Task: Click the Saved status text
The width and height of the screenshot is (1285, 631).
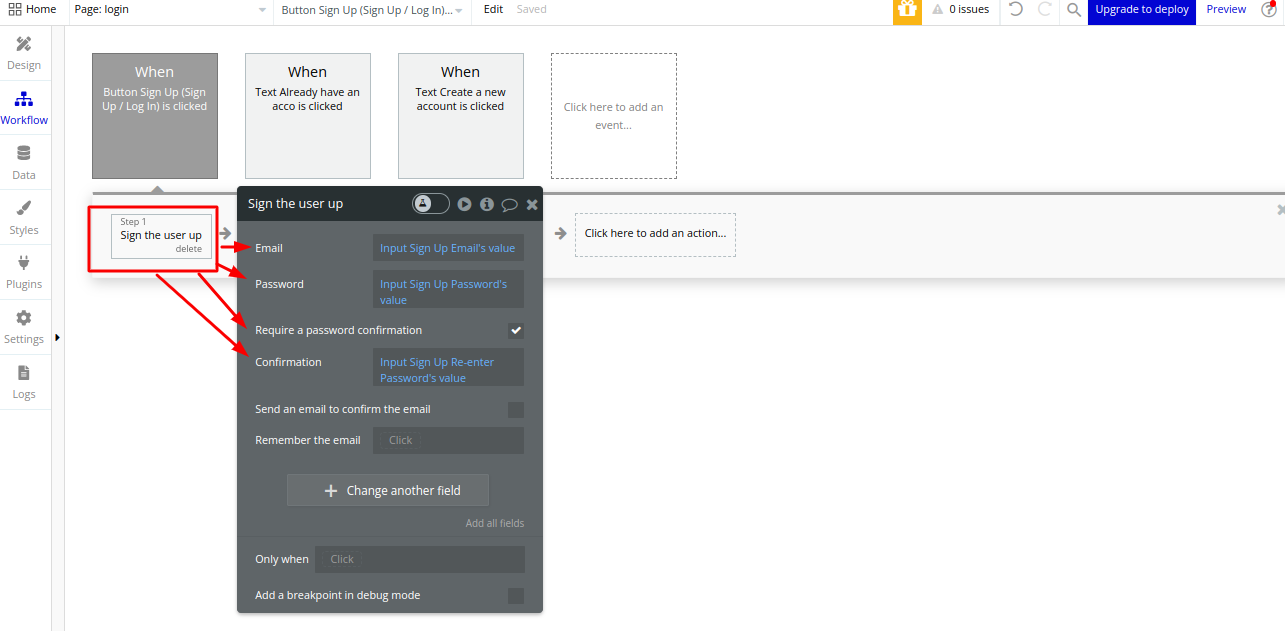Action: click(x=531, y=9)
